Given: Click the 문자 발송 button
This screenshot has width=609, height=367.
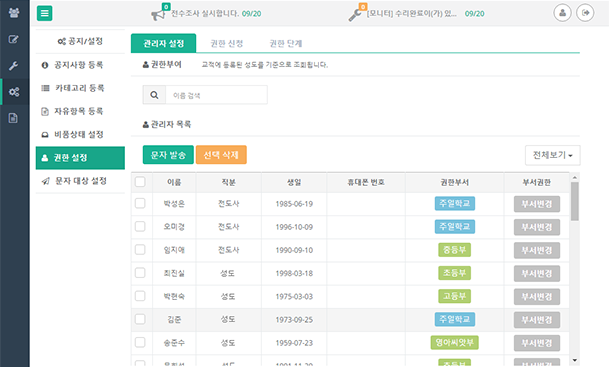Looking at the screenshot, I should 168,155.
